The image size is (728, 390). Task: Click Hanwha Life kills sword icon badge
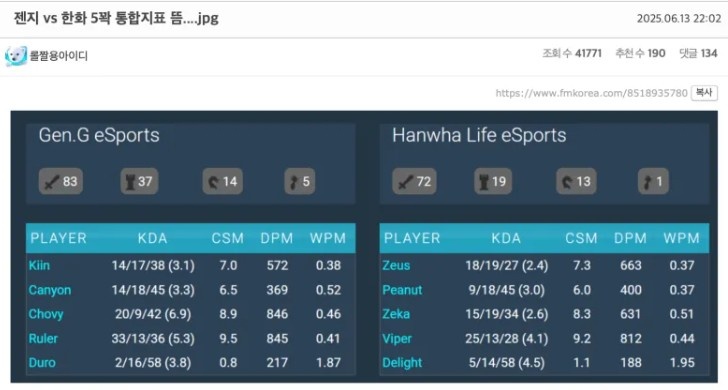point(414,181)
